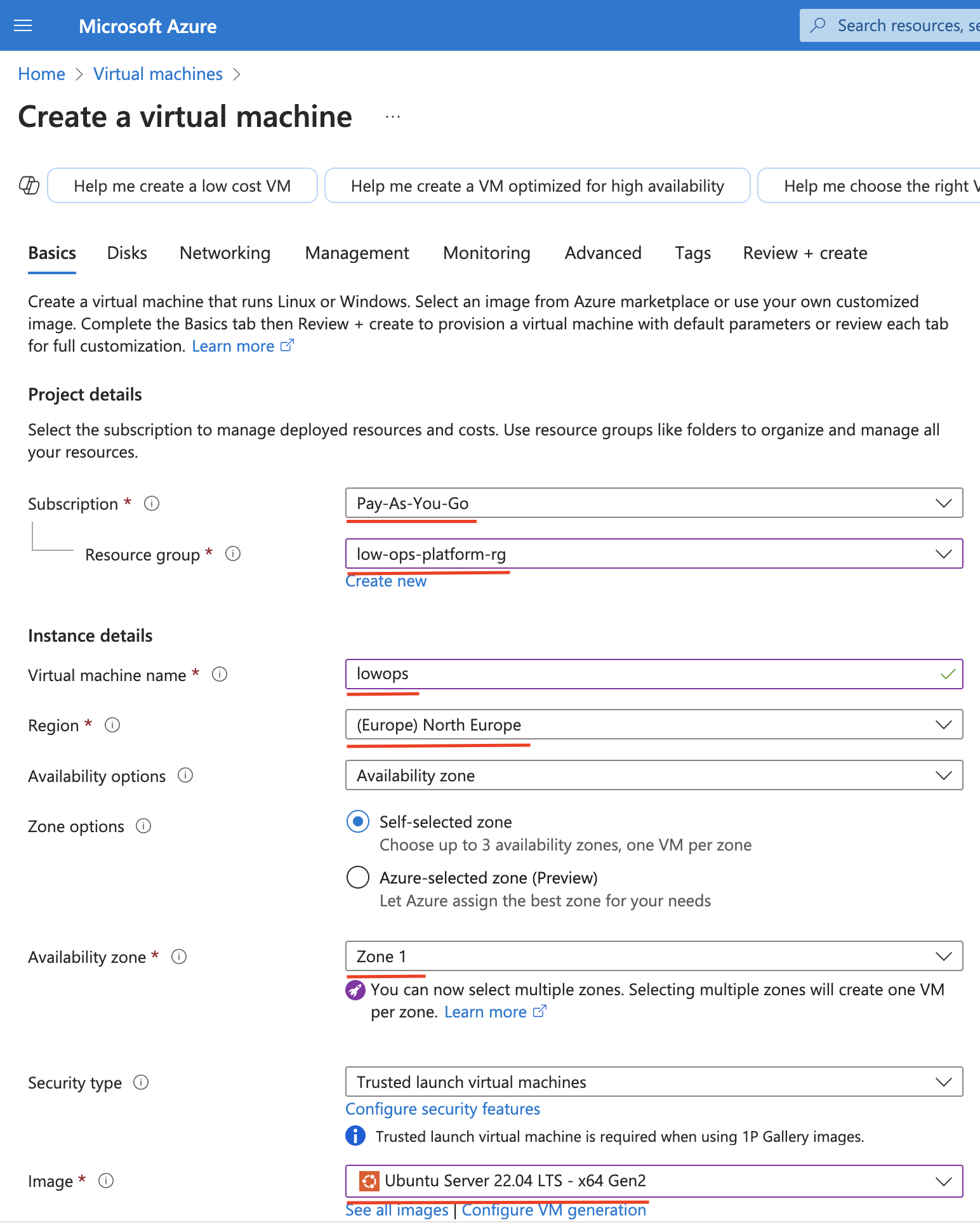Select Azure-selected zone (Preview) radio button
980x1225 pixels.
pos(358,877)
